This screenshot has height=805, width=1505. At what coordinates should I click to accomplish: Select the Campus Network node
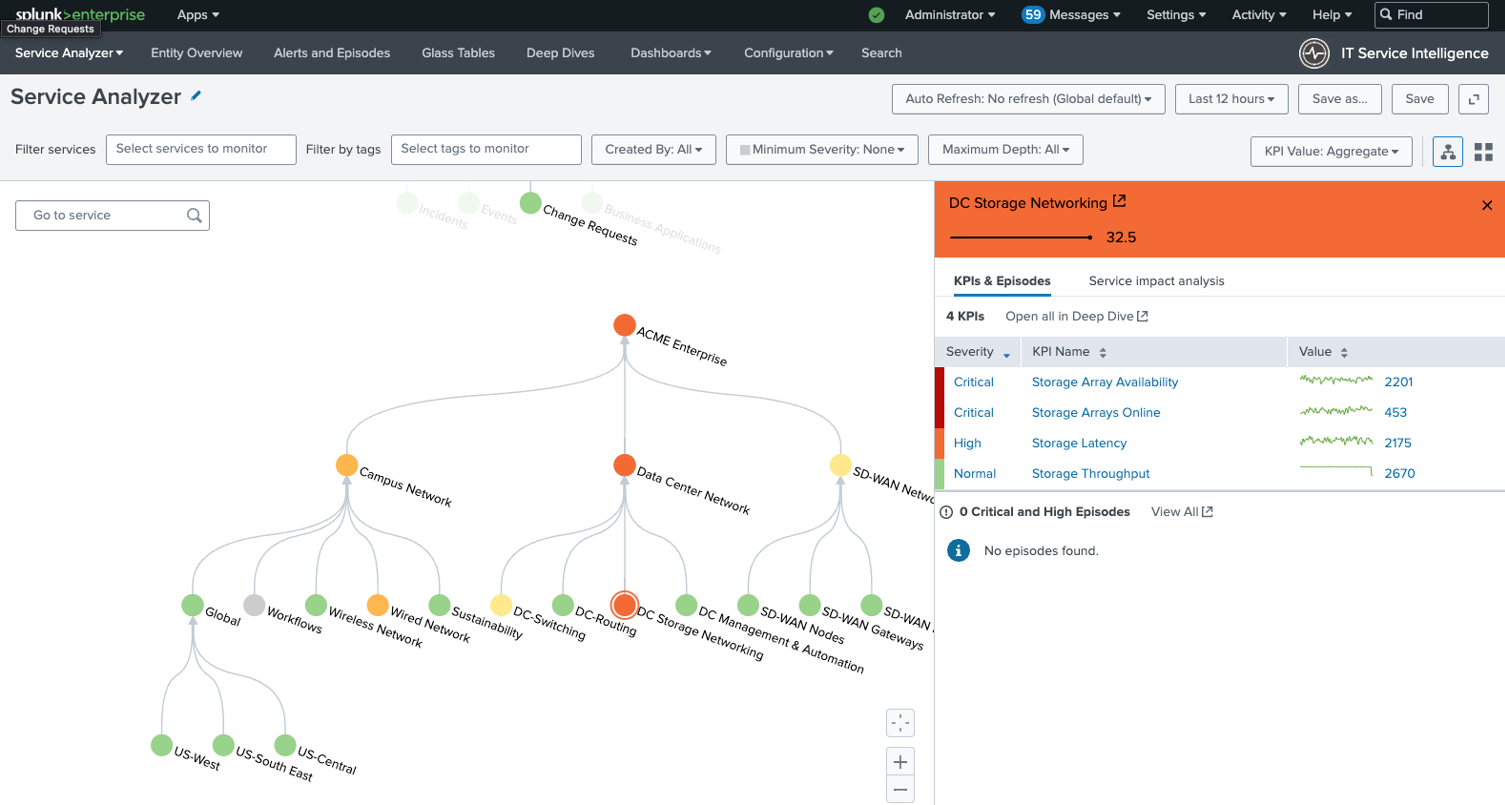click(347, 465)
